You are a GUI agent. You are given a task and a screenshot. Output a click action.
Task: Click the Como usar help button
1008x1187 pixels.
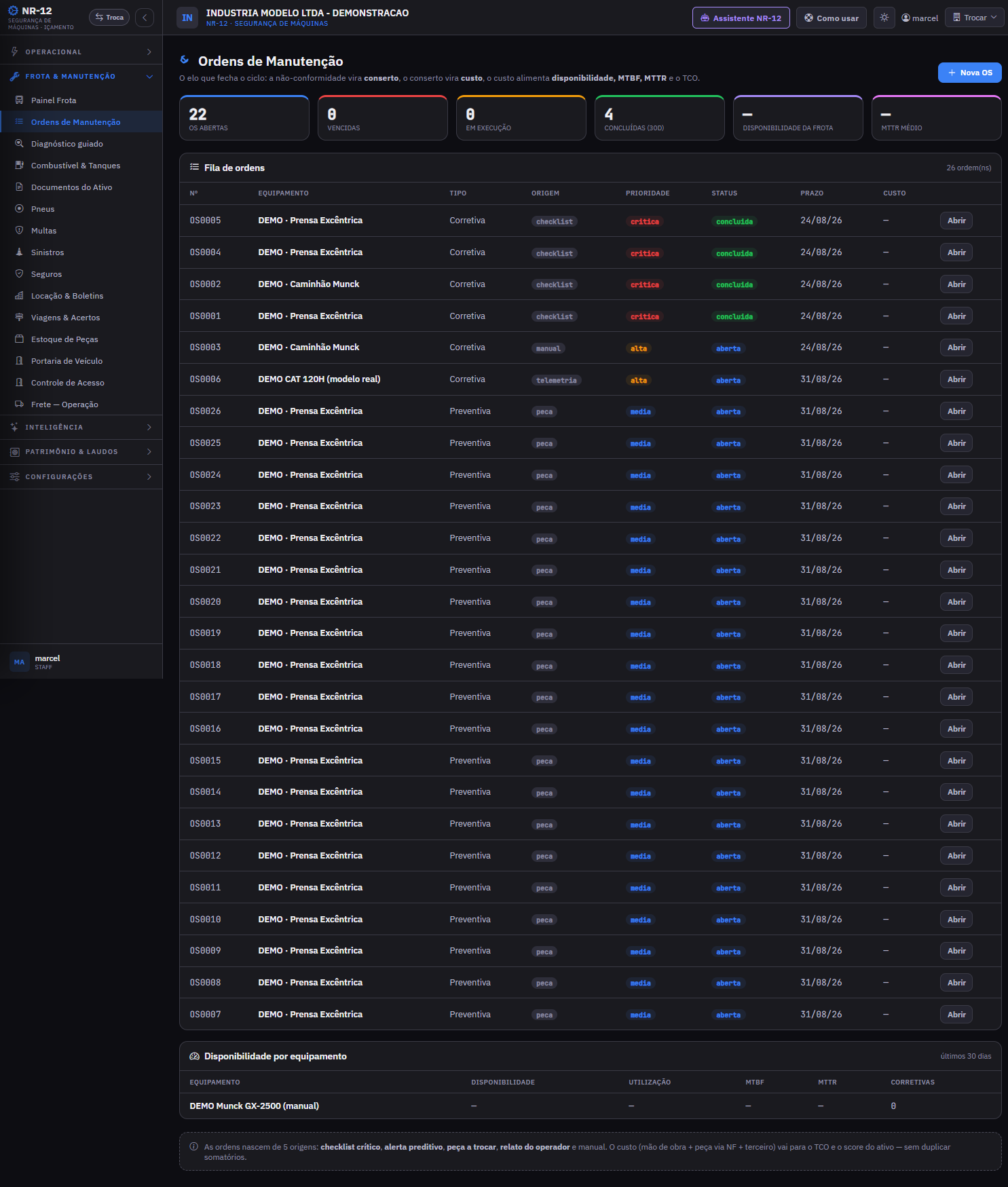(831, 18)
